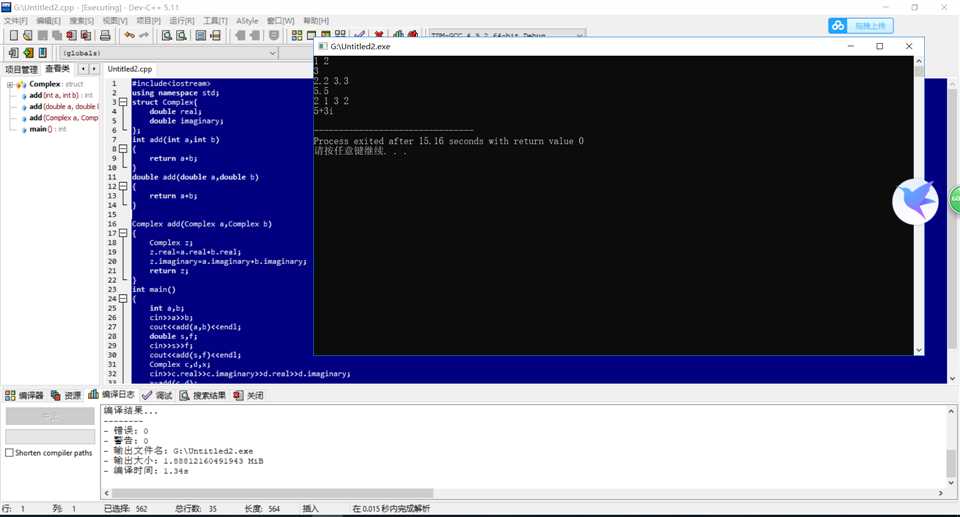
Task: Switch to the 查看类 sidebar tab
Action: click(x=58, y=69)
